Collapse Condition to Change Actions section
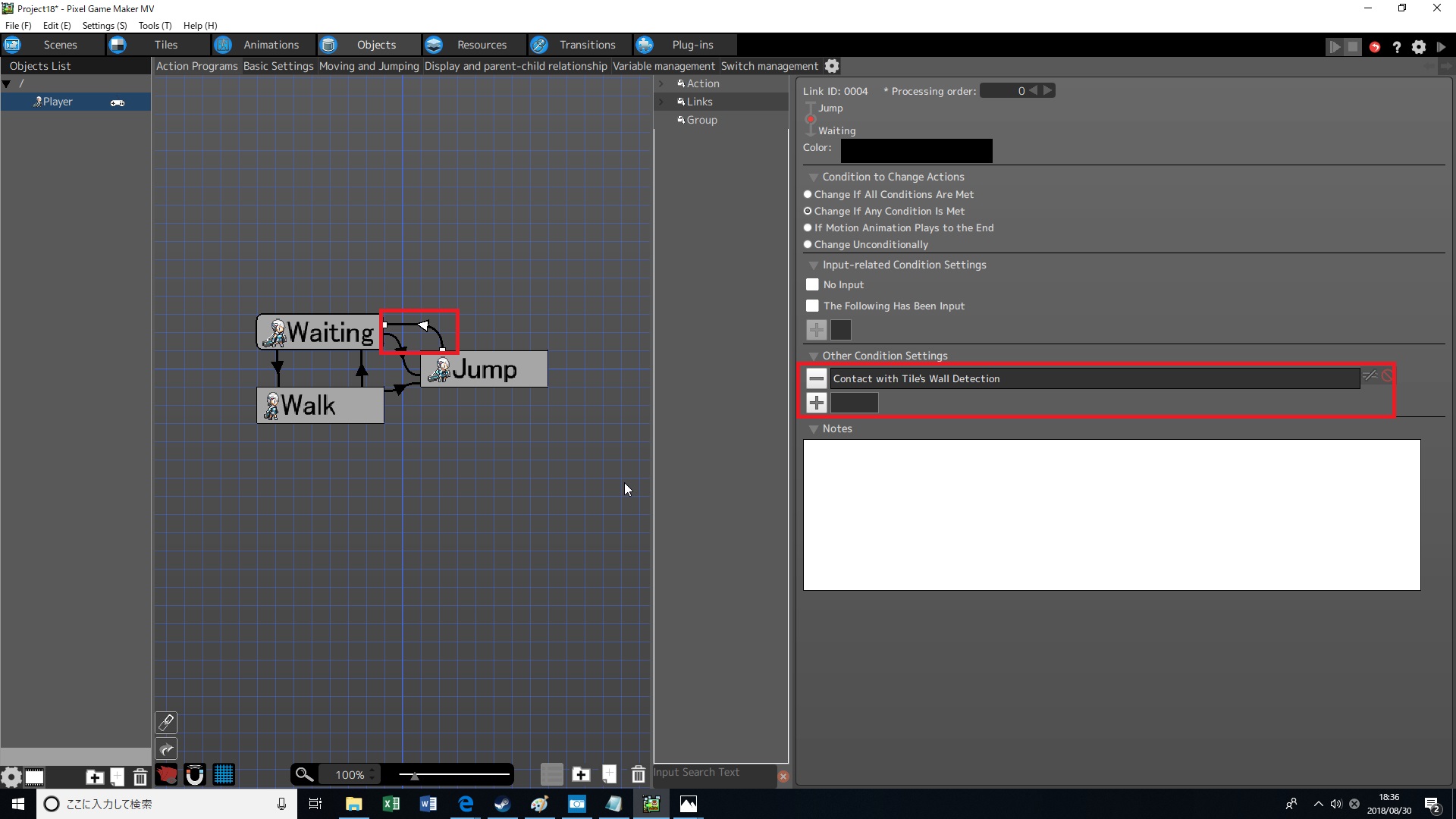Image resolution: width=1456 pixels, height=819 pixels. click(813, 177)
